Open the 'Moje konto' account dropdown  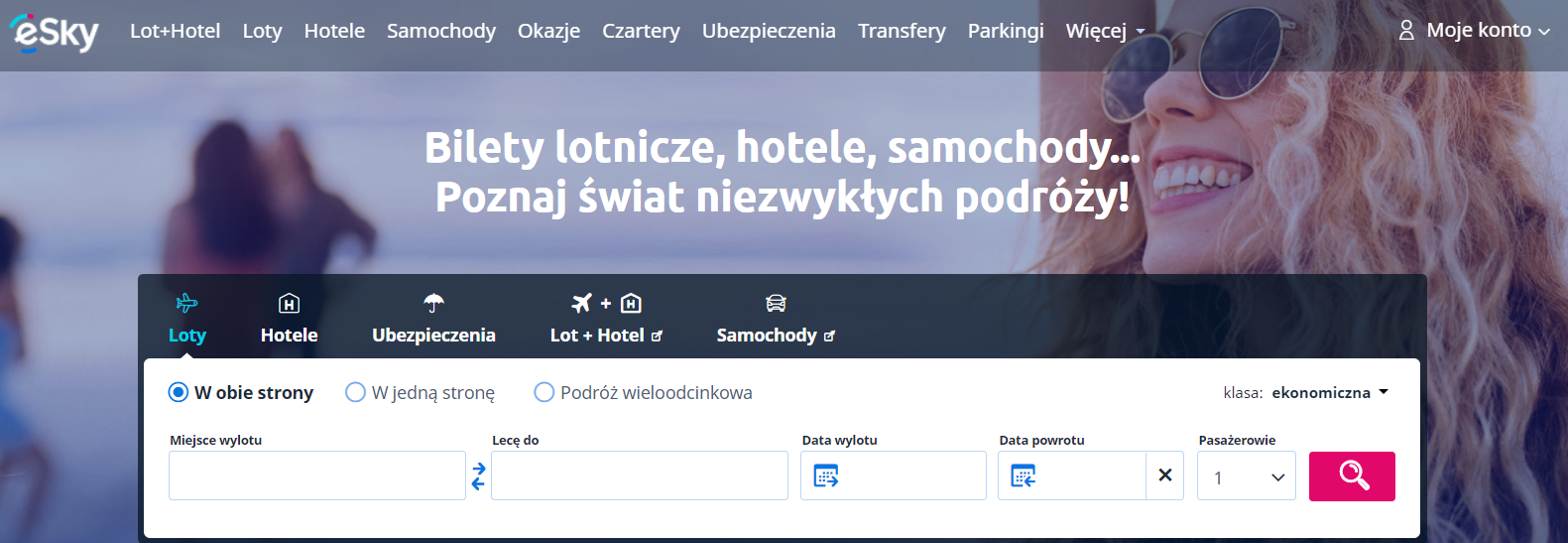click(x=1475, y=31)
